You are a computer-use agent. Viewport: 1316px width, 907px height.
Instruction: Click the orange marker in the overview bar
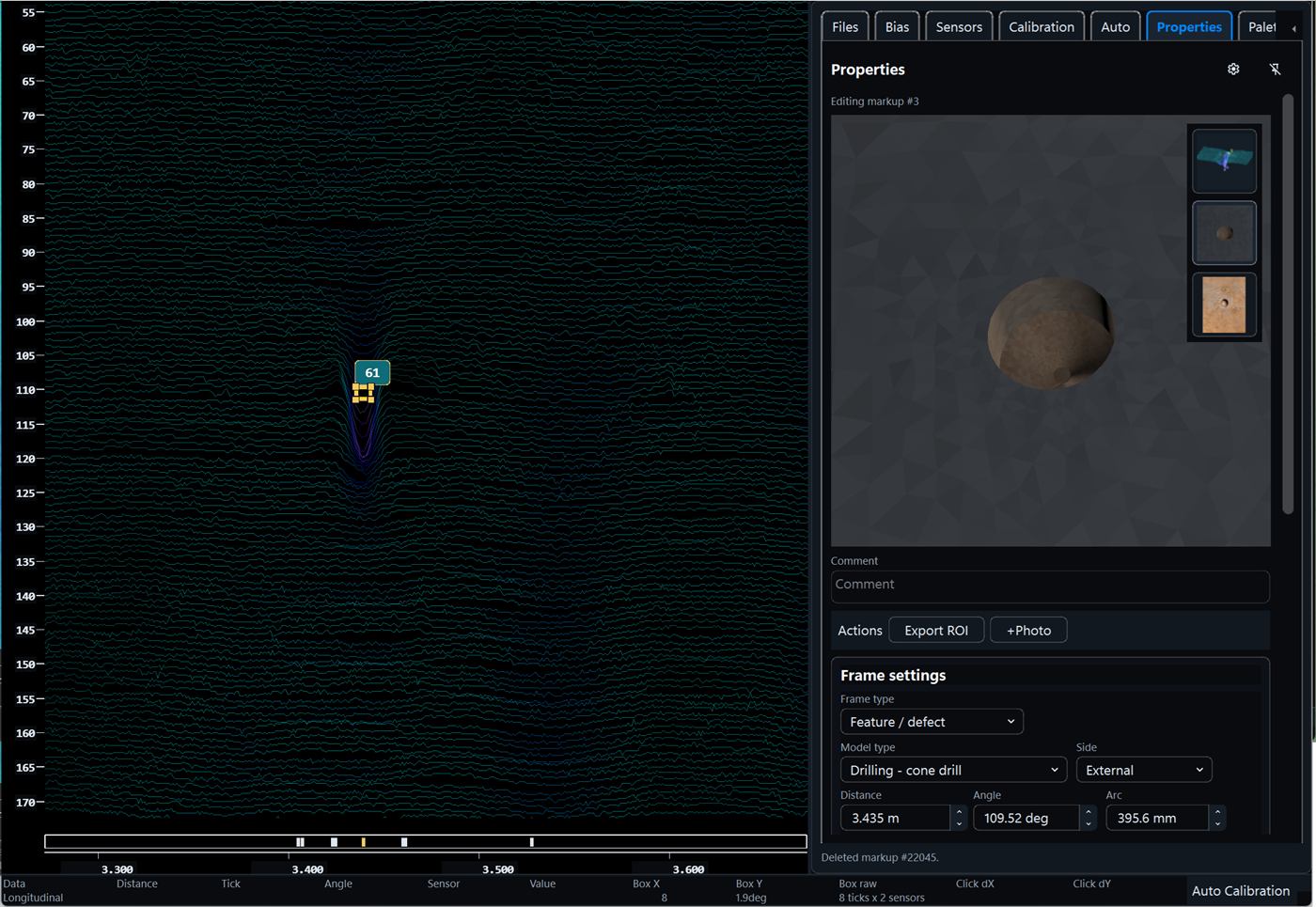point(363,842)
